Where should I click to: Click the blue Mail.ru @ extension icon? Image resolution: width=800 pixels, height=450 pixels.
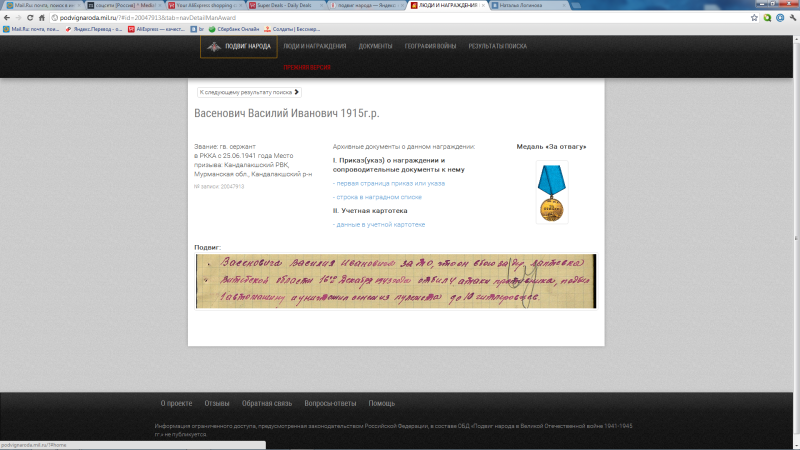pyautogui.click(x=779, y=18)
